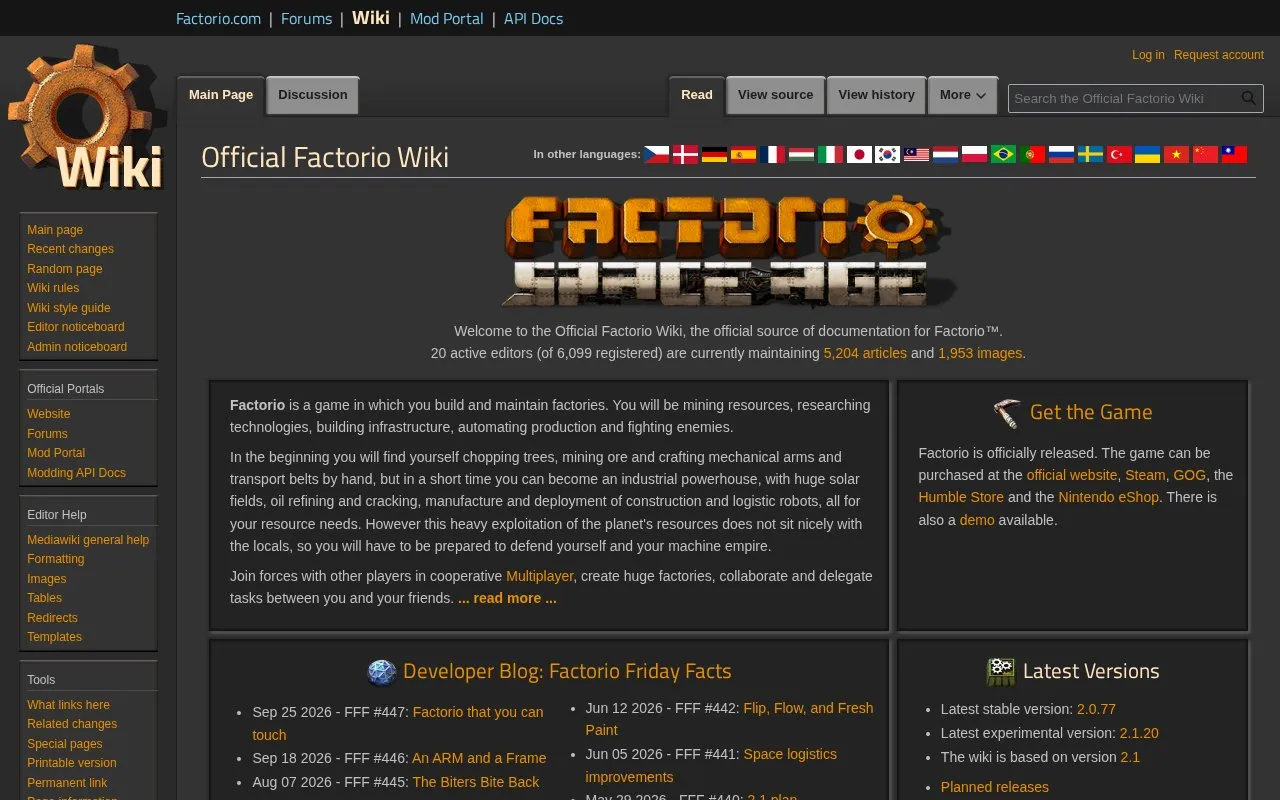
Task: Open Templates in Editor Help
Action: (x=54, y=637)
